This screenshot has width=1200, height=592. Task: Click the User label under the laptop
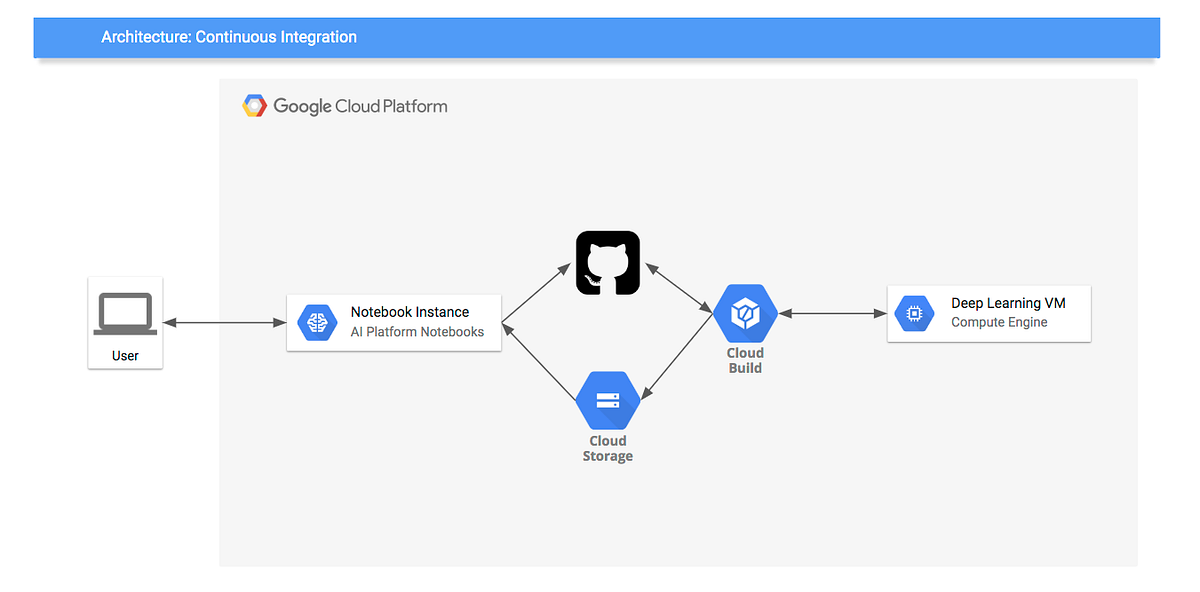125,355
